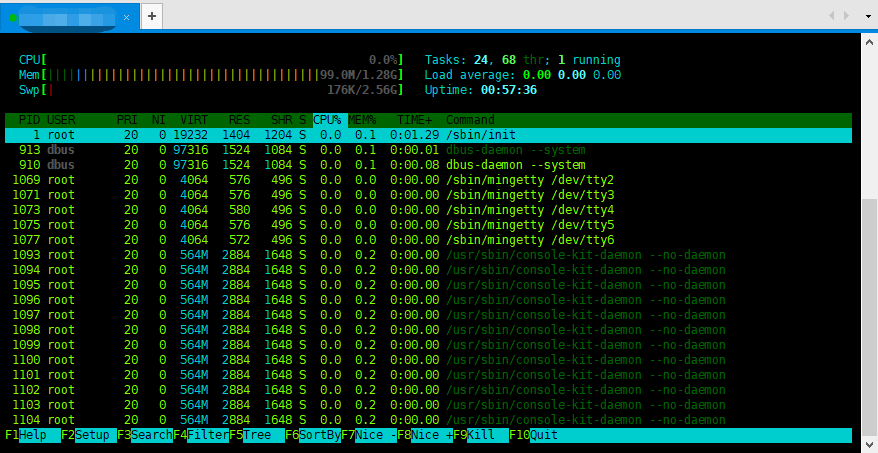Click the scrollbar up arrow

pyautogui.click(x=869, y=41)
